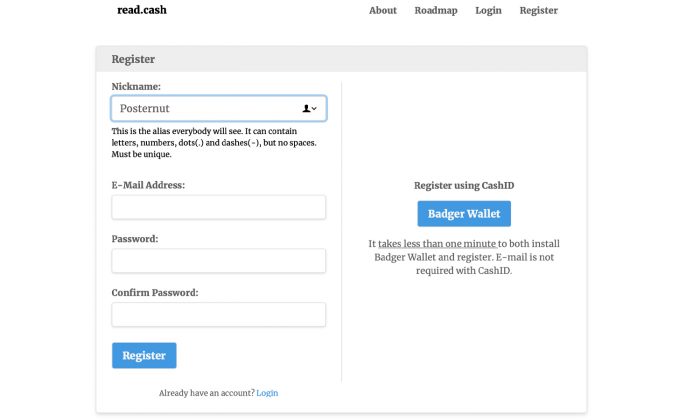Open the About page
The height and width of the screenshot is (420, 700).
pos(383,10)
